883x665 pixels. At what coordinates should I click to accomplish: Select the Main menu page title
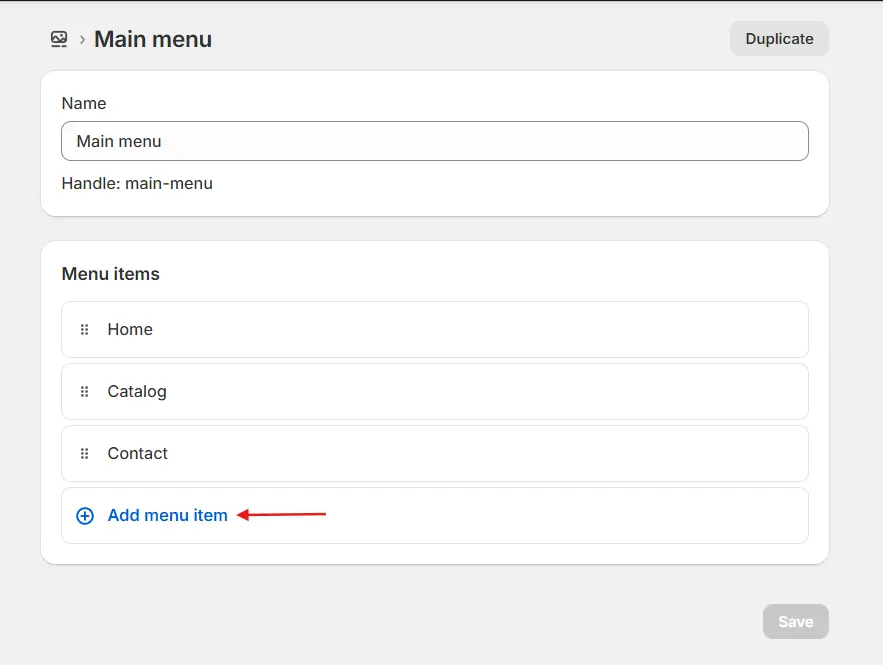pyautogui.click(x=152, y=39)
